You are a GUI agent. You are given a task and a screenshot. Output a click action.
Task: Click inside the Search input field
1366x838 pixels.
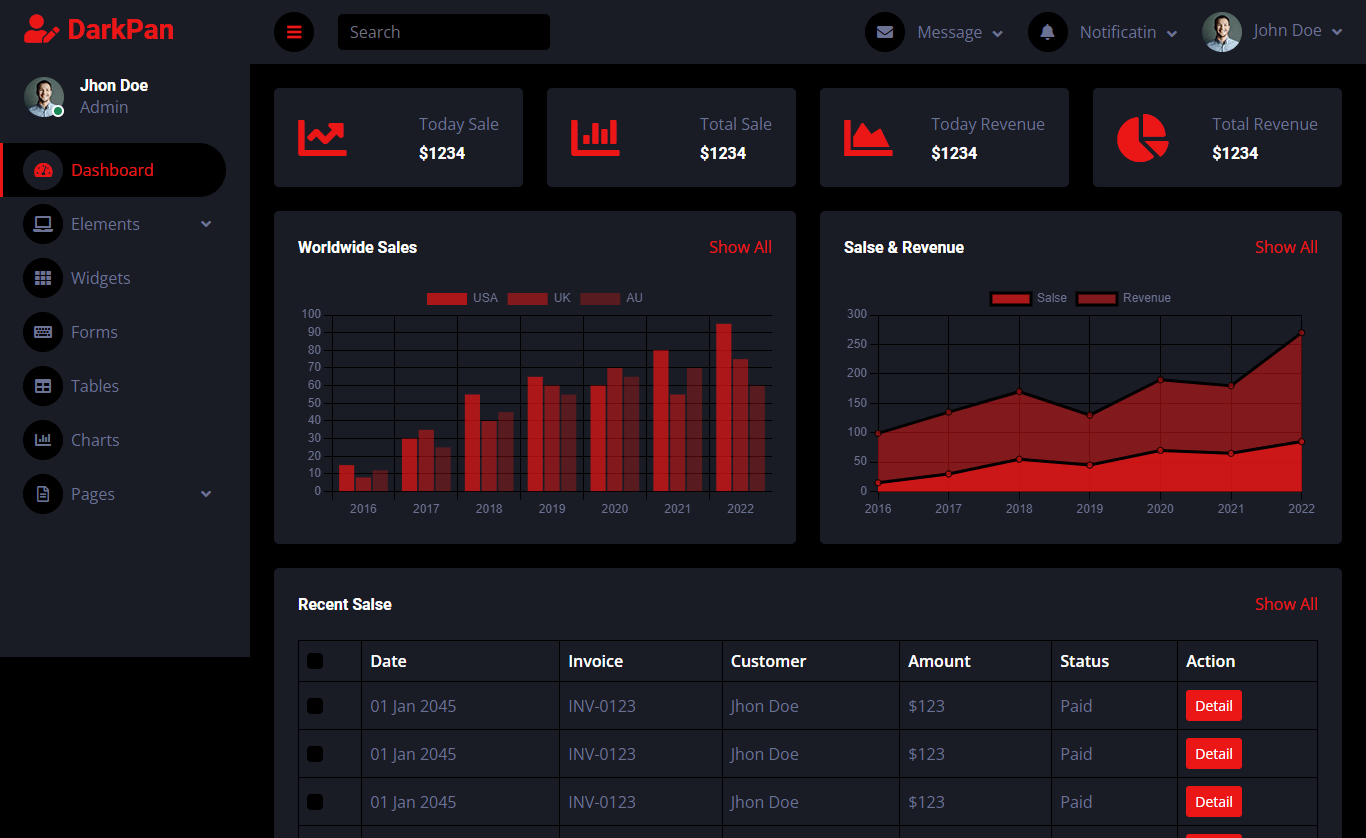pos(443,31)
